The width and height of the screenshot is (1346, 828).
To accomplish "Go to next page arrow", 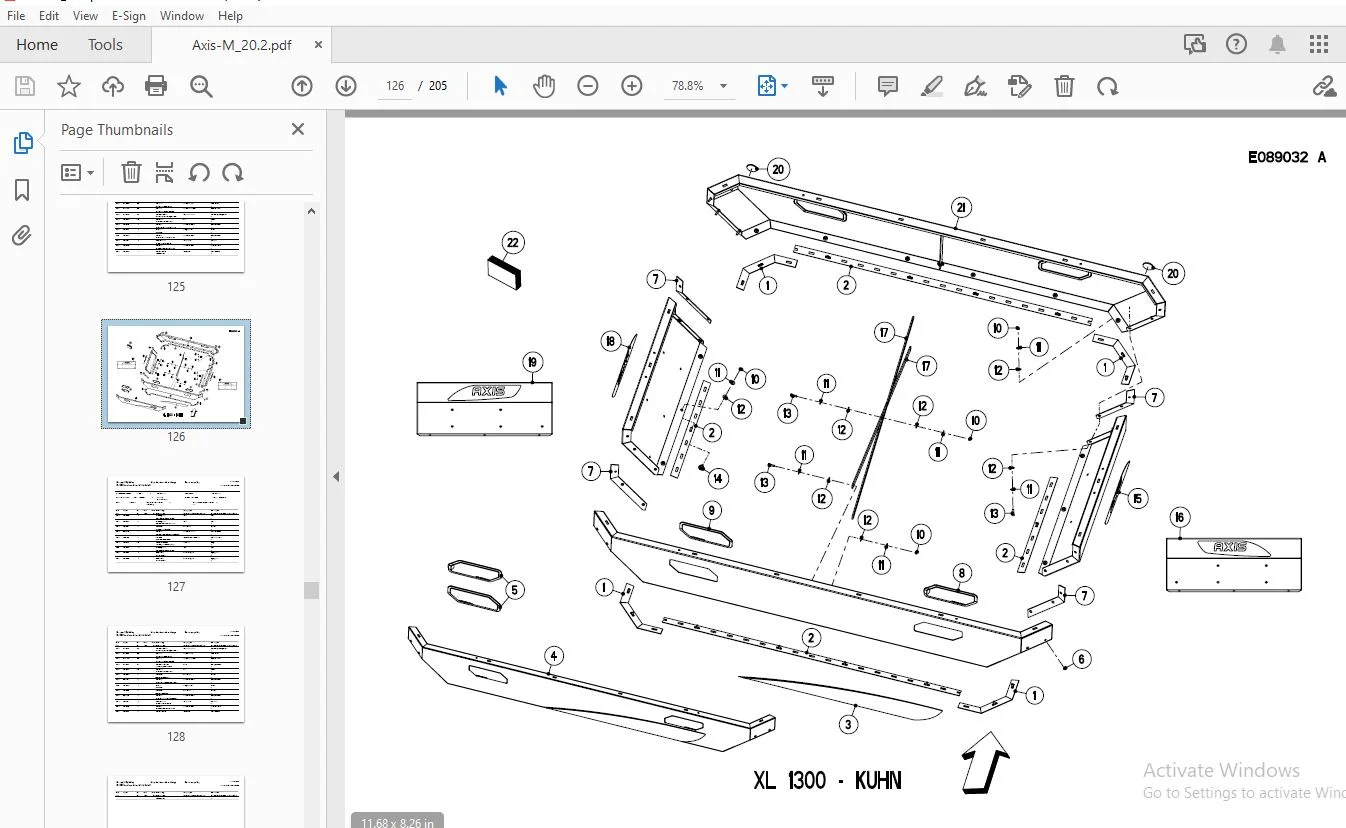I will tap(346, 86).
